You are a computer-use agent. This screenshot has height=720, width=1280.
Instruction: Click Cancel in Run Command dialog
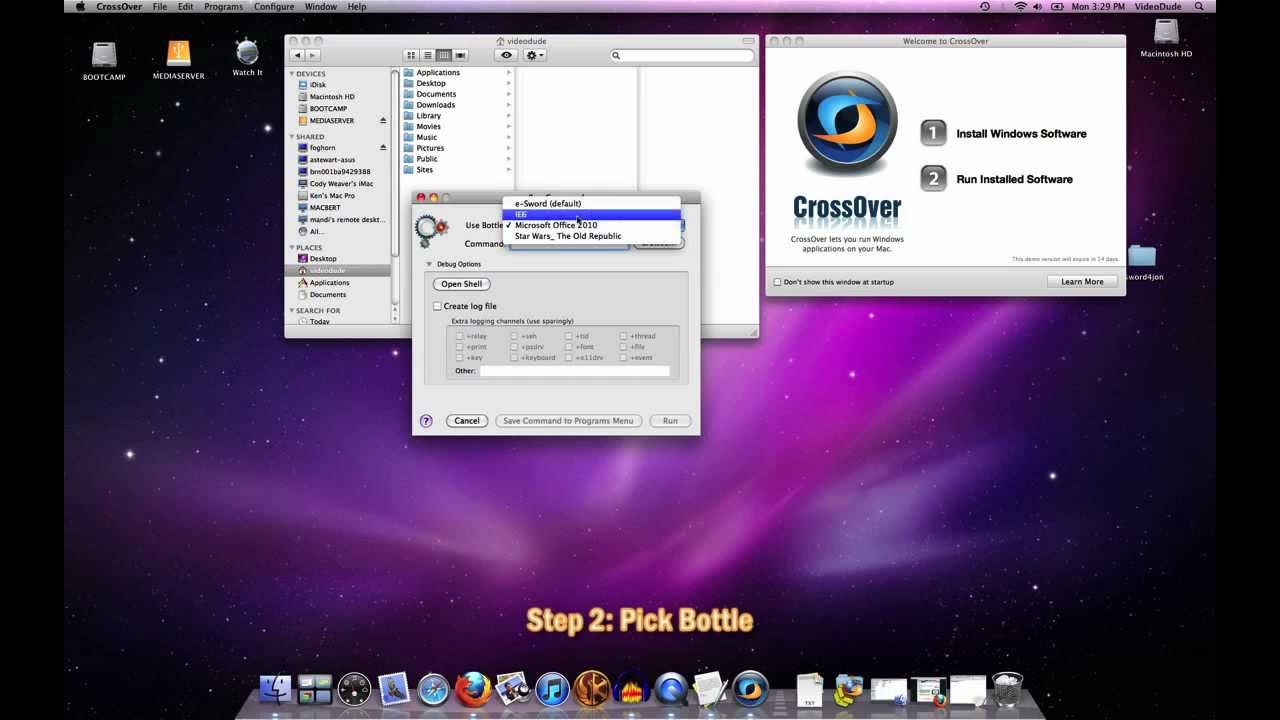click(467, 421)
